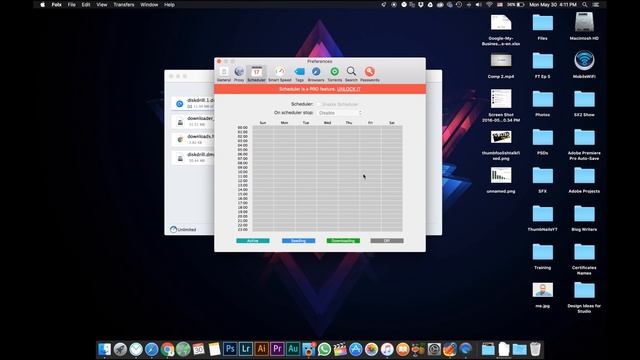Open the Help menu
This screenshot has width=640, height=360.
[x=169, y=5]
